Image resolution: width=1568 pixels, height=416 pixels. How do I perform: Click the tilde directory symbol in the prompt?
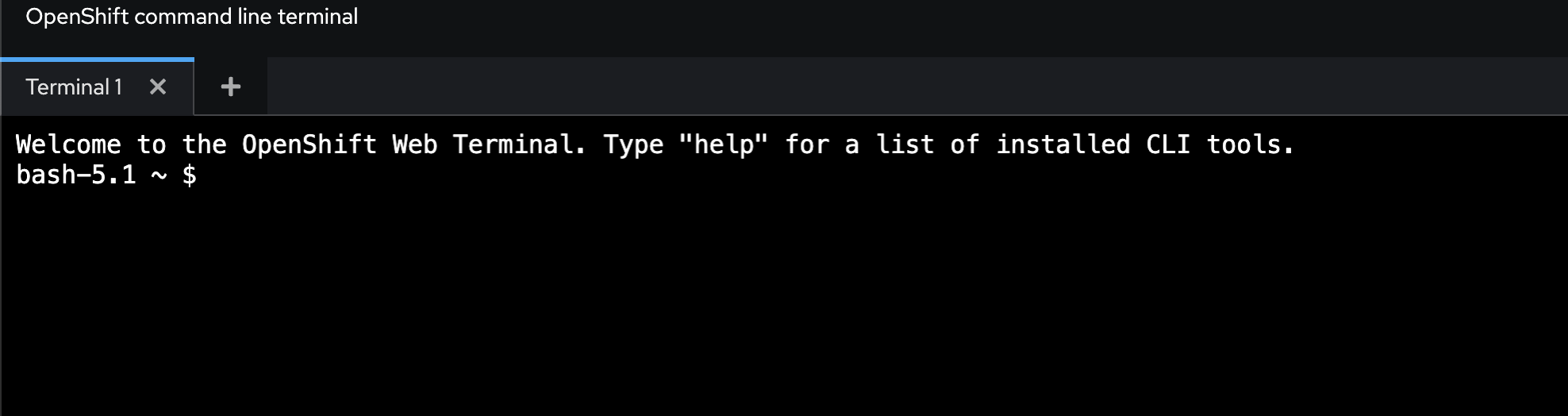pos(159,175)
